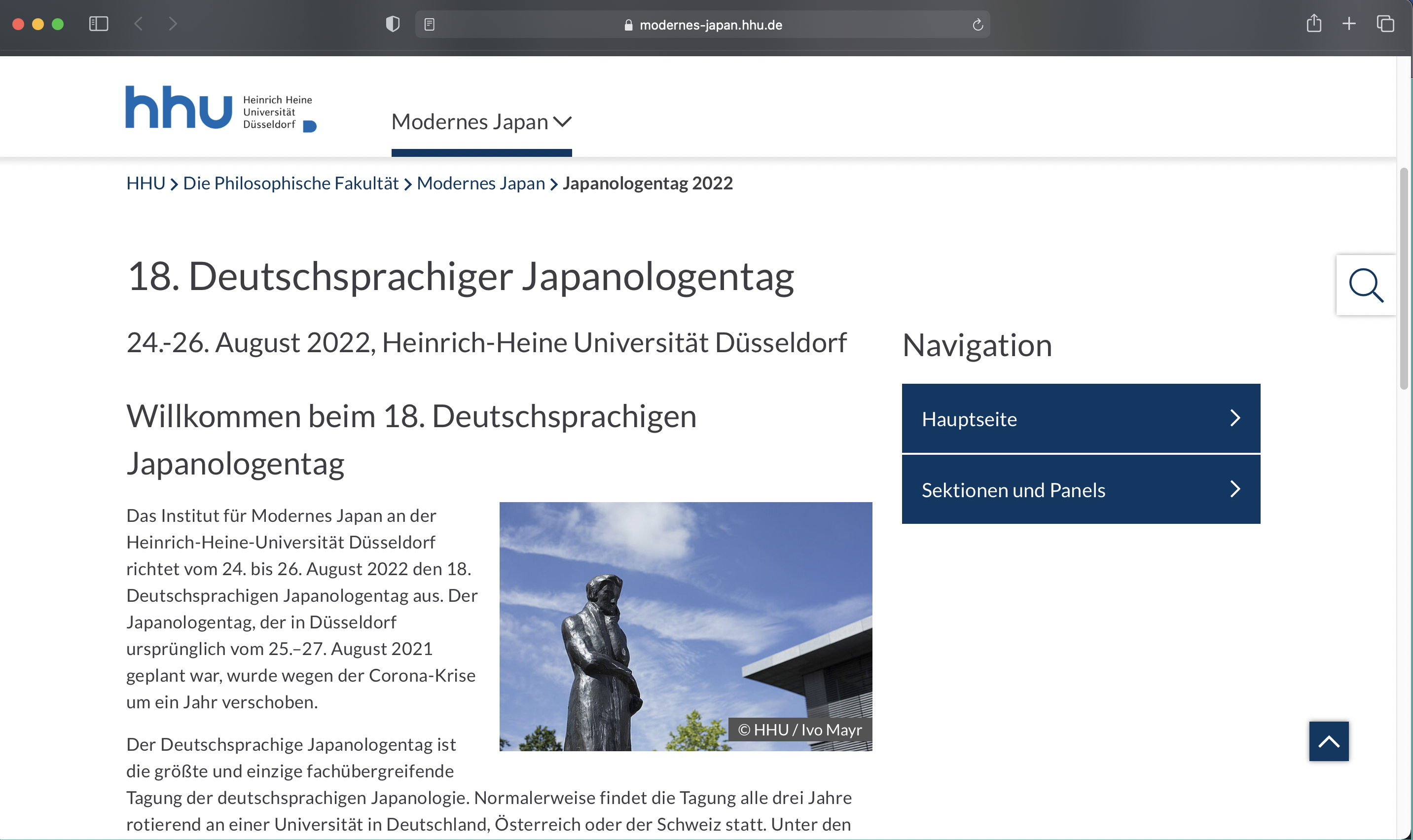Click the © HHU / Ivo Mayr caption
Viewport: 1413px width, 840px height.
(799, 730)
